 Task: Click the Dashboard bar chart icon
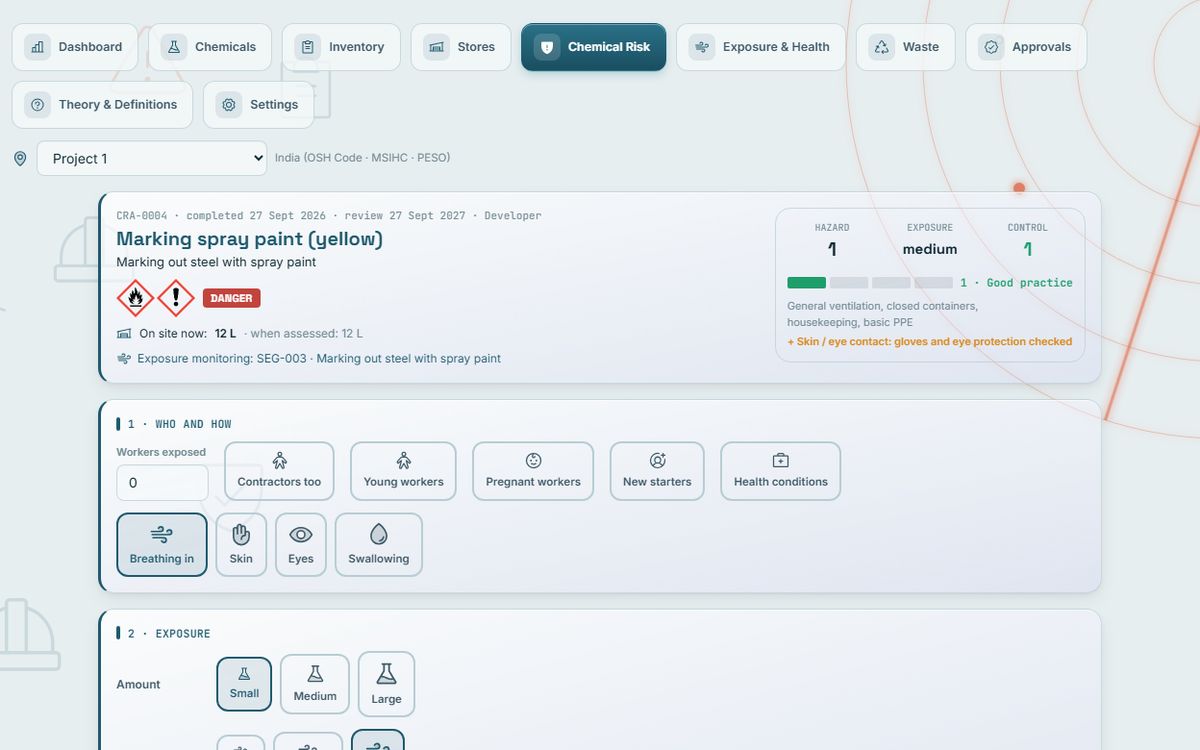[x=38, y=47]
